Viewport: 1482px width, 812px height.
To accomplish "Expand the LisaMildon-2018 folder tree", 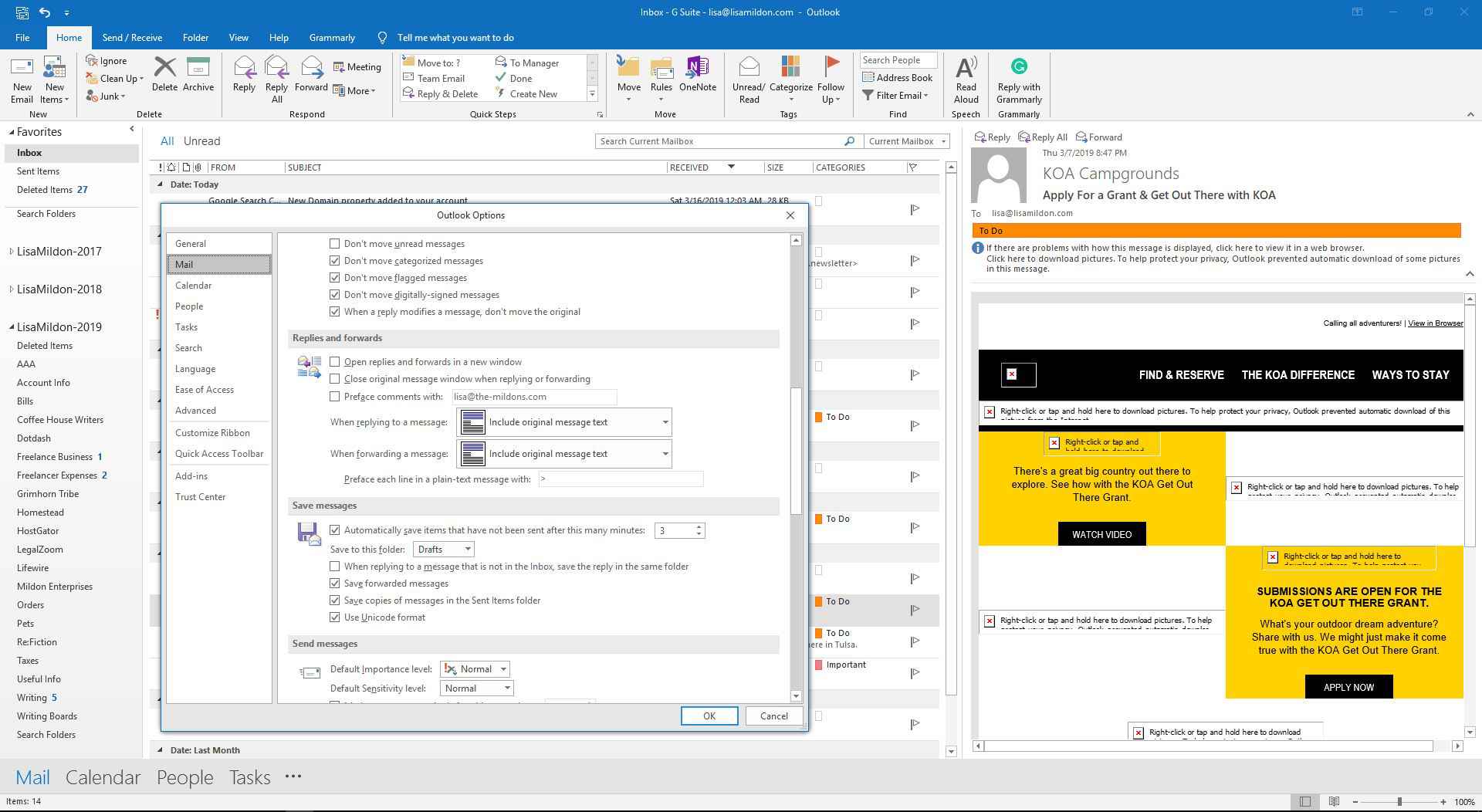I will pos(12,289).
